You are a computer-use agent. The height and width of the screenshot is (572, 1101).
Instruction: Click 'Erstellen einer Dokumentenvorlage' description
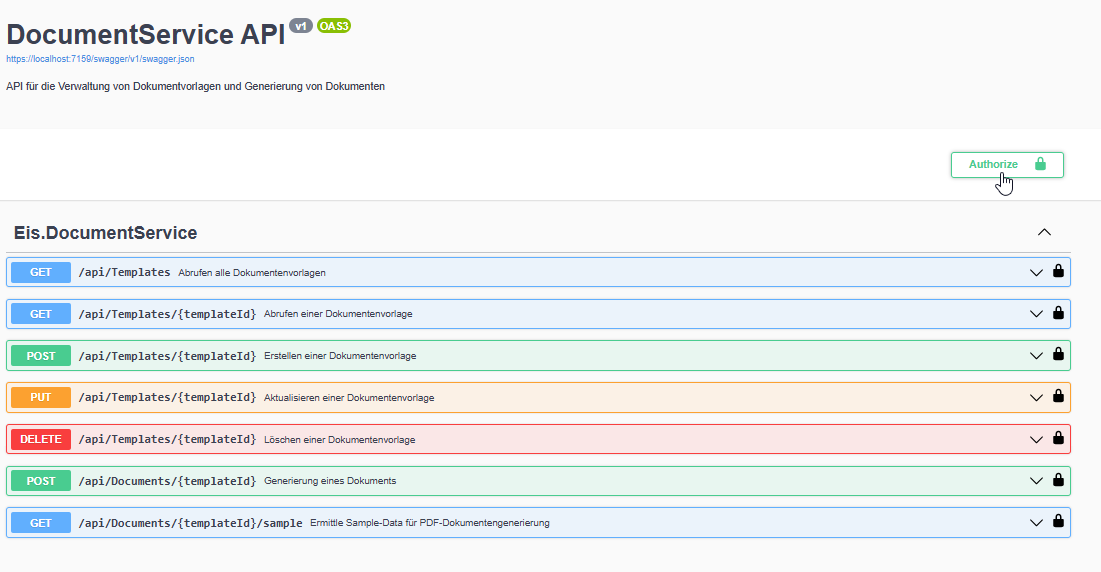[x=340, y=356]
